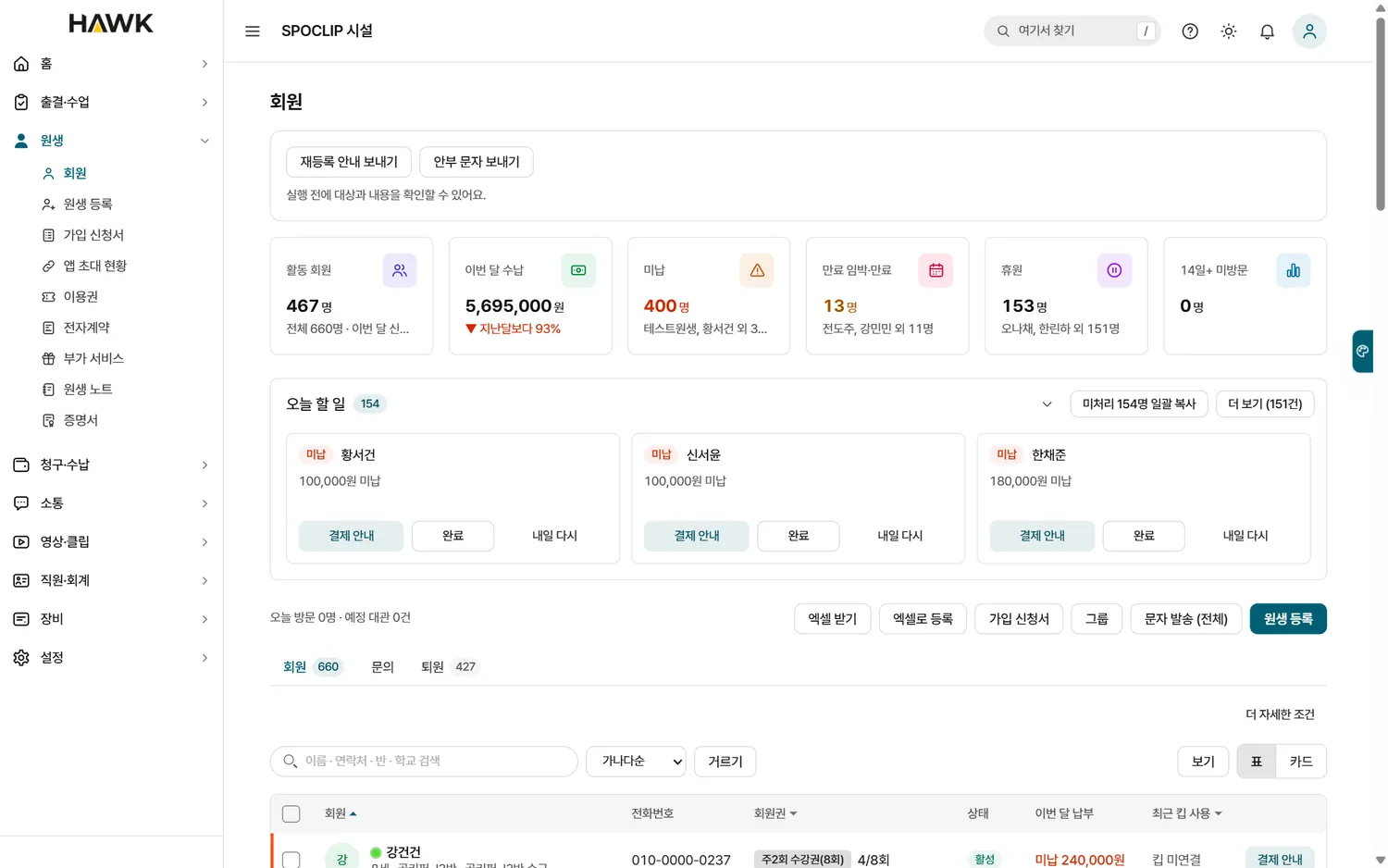Click the 활동 회원 people icon

[400, 270]
